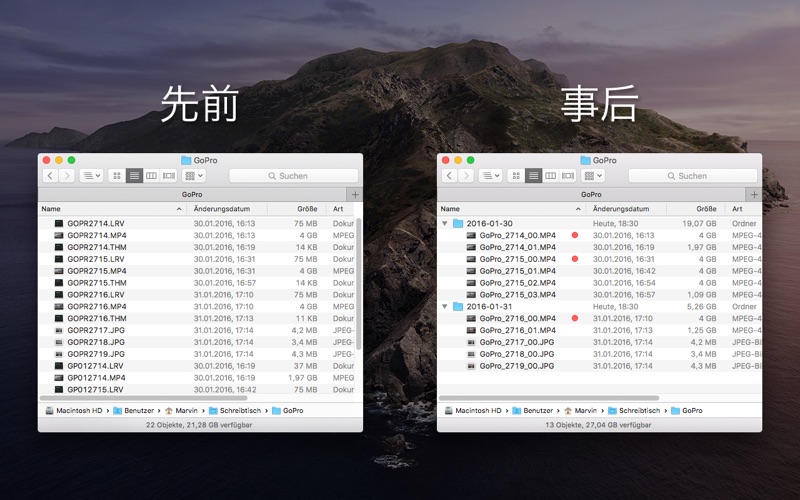Click the vertical scrollbar in the left window
This screenshot has height=500, width=800.
click(x=358, y=280)
